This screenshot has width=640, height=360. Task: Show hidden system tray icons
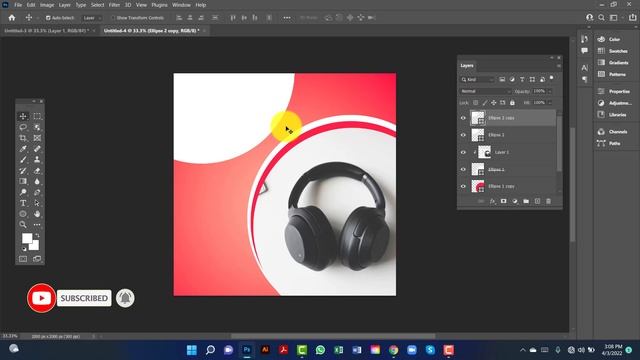tap(522, 350)
